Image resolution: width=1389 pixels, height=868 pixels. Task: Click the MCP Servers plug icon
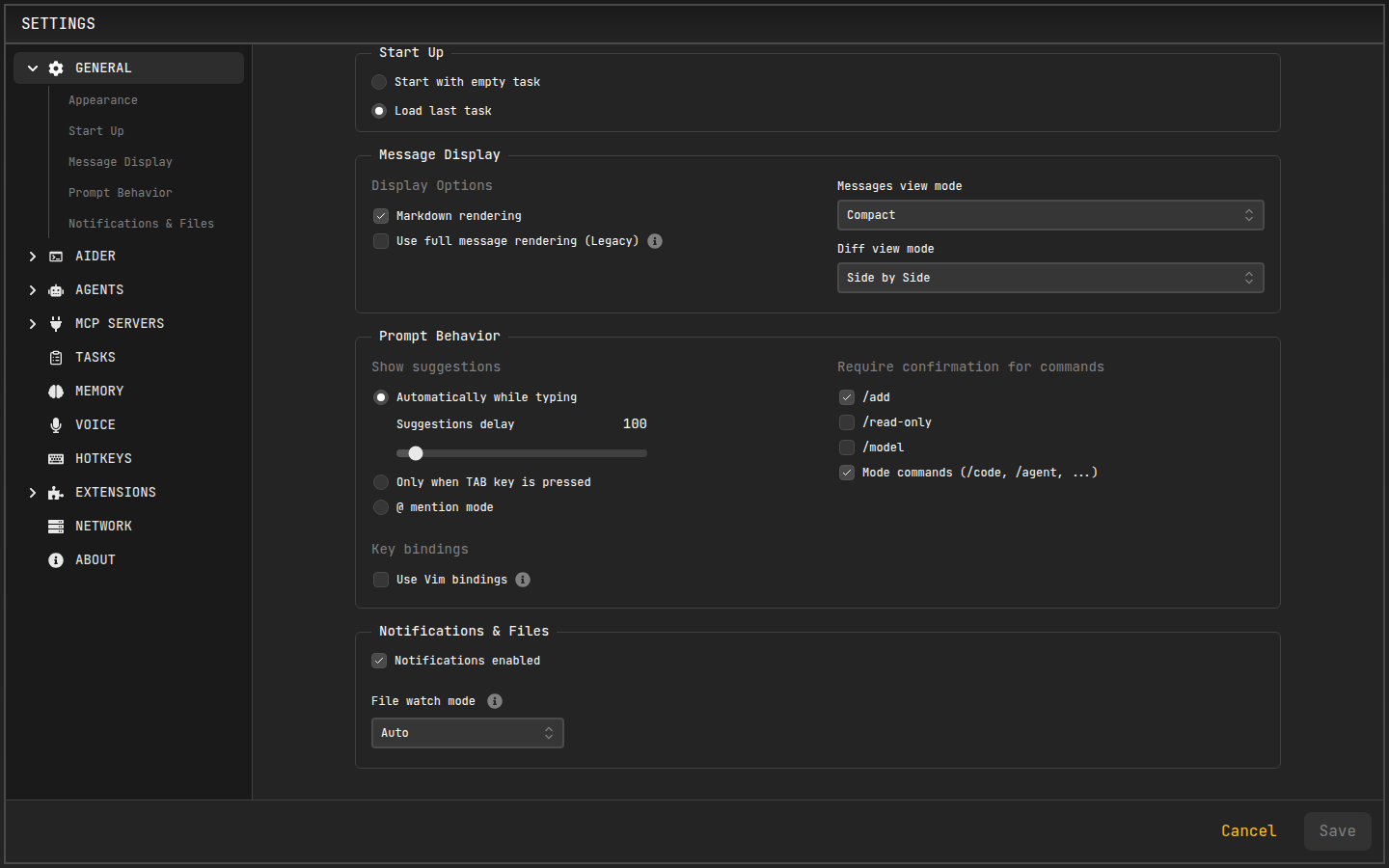point(56,324)
